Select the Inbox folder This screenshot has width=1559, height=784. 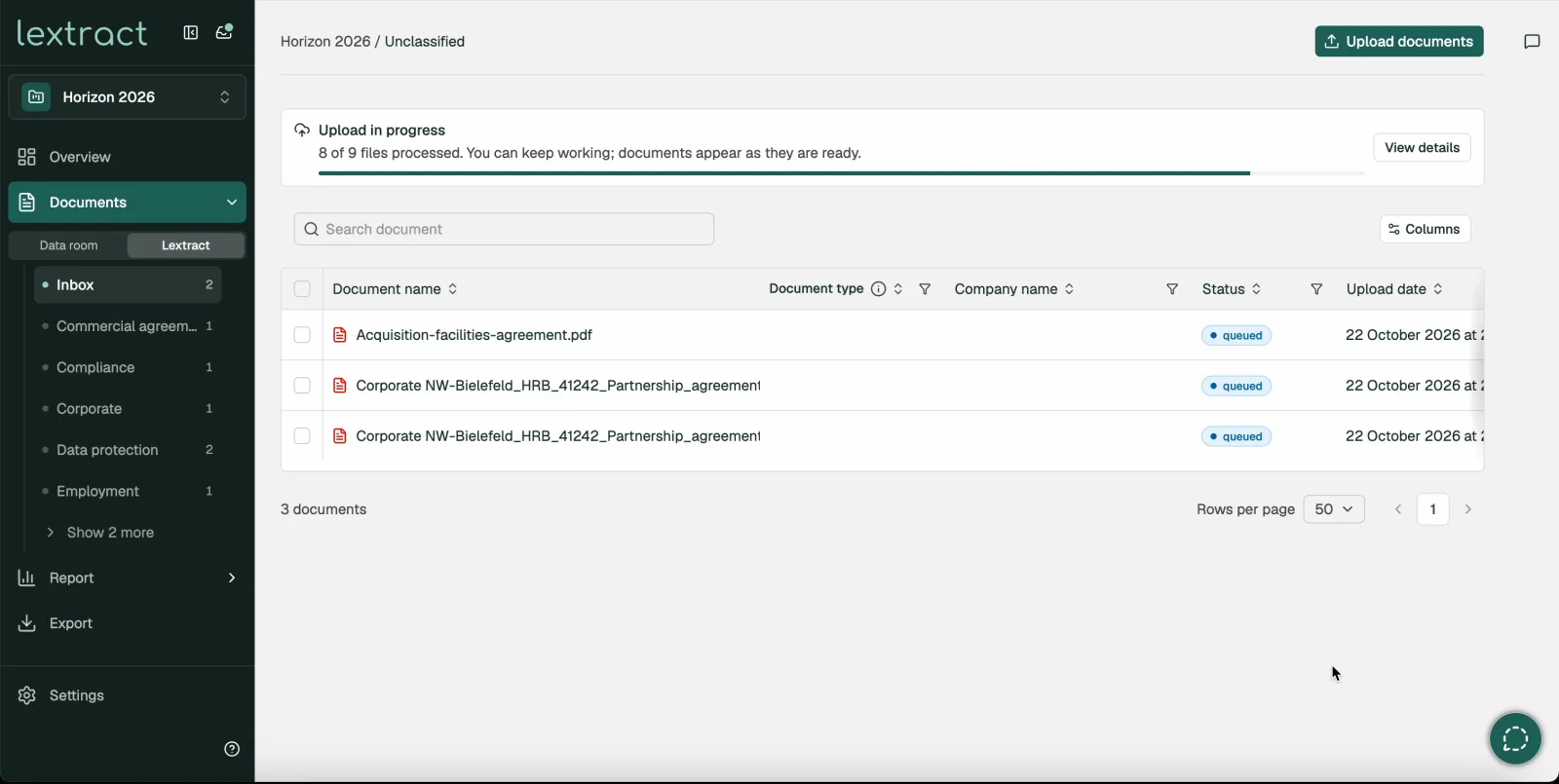(128, 284)
